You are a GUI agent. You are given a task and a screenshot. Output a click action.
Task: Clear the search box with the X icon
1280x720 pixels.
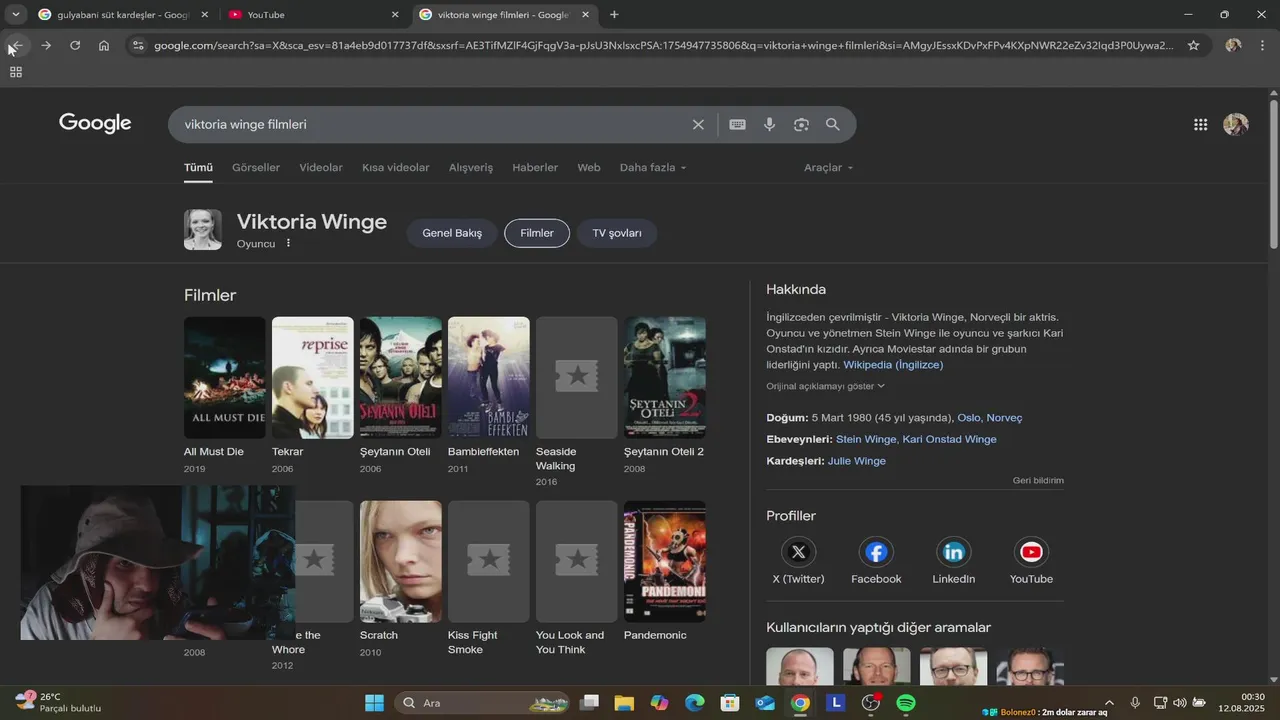[698, 125]
